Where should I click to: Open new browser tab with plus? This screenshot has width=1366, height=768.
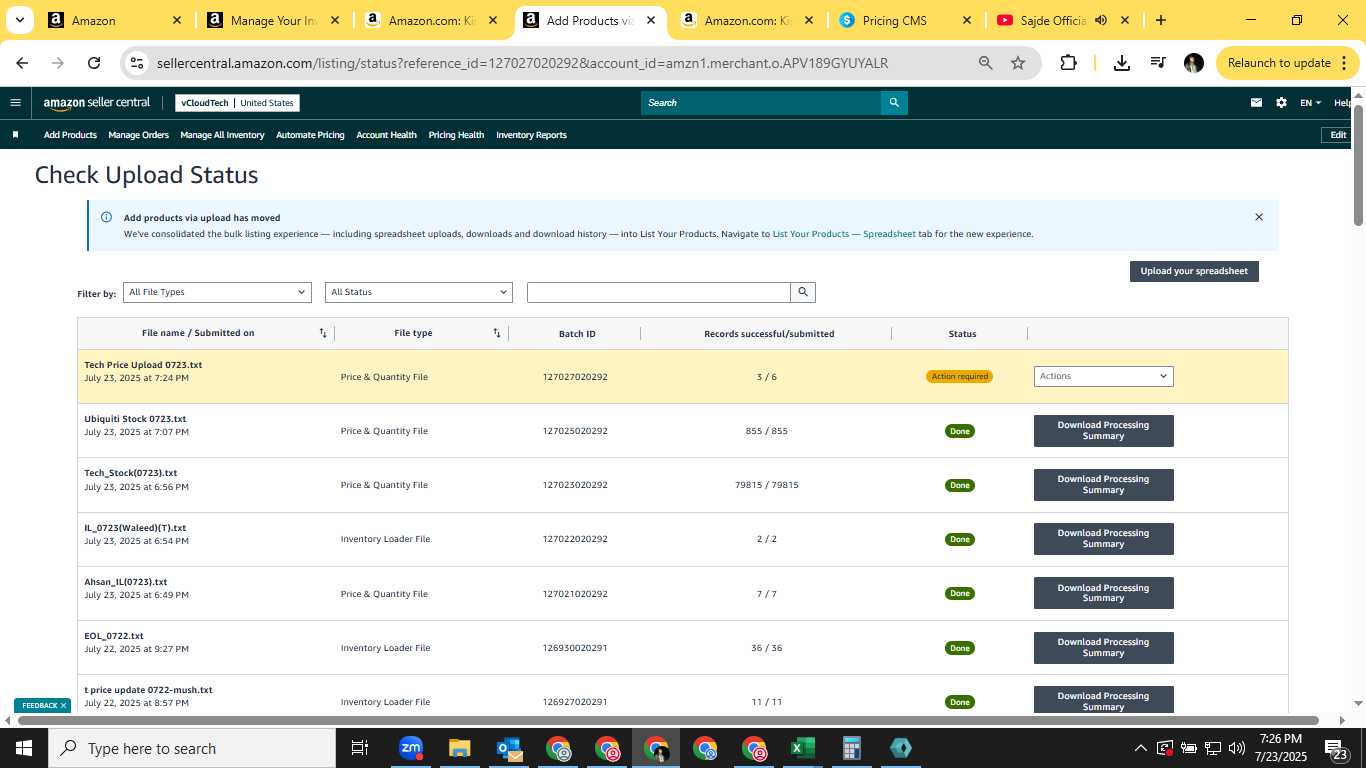pyautogui.click(x=1160, y=20)
